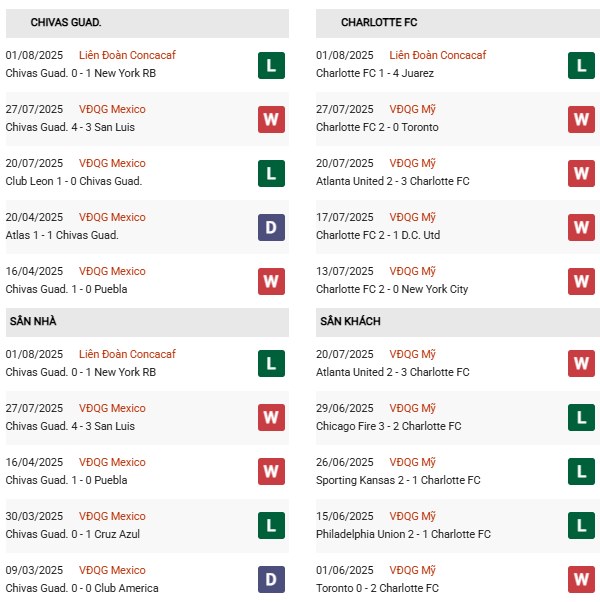
Task: Click the W badge for Charlotte vs New York City
Action: [x=581, y=281]
